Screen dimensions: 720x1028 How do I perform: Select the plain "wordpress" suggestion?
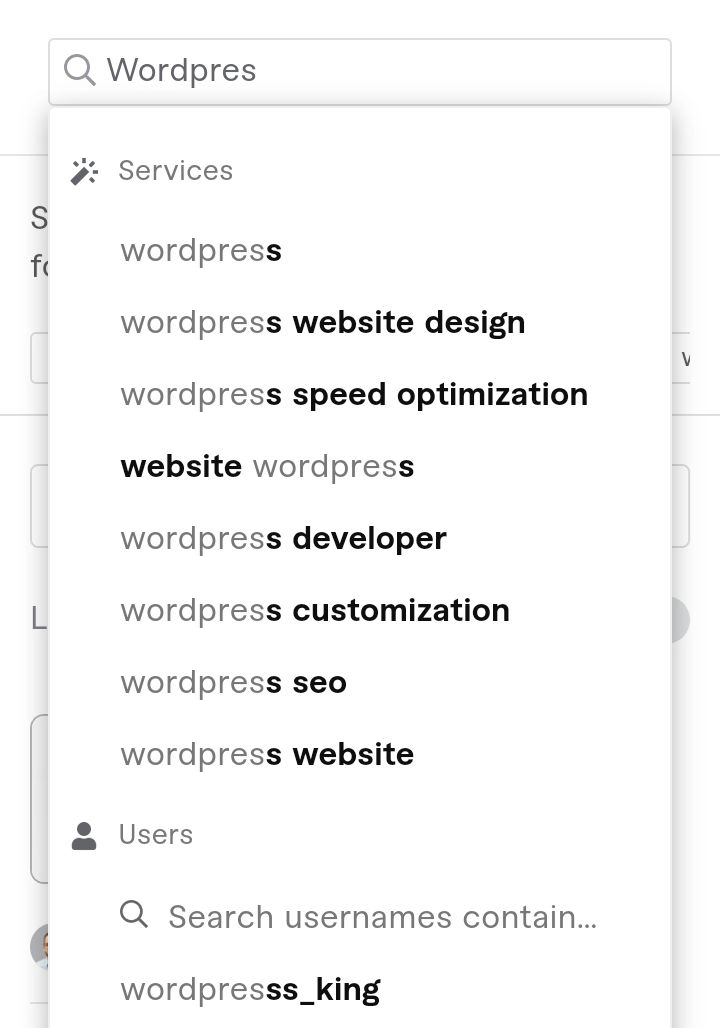201,251
